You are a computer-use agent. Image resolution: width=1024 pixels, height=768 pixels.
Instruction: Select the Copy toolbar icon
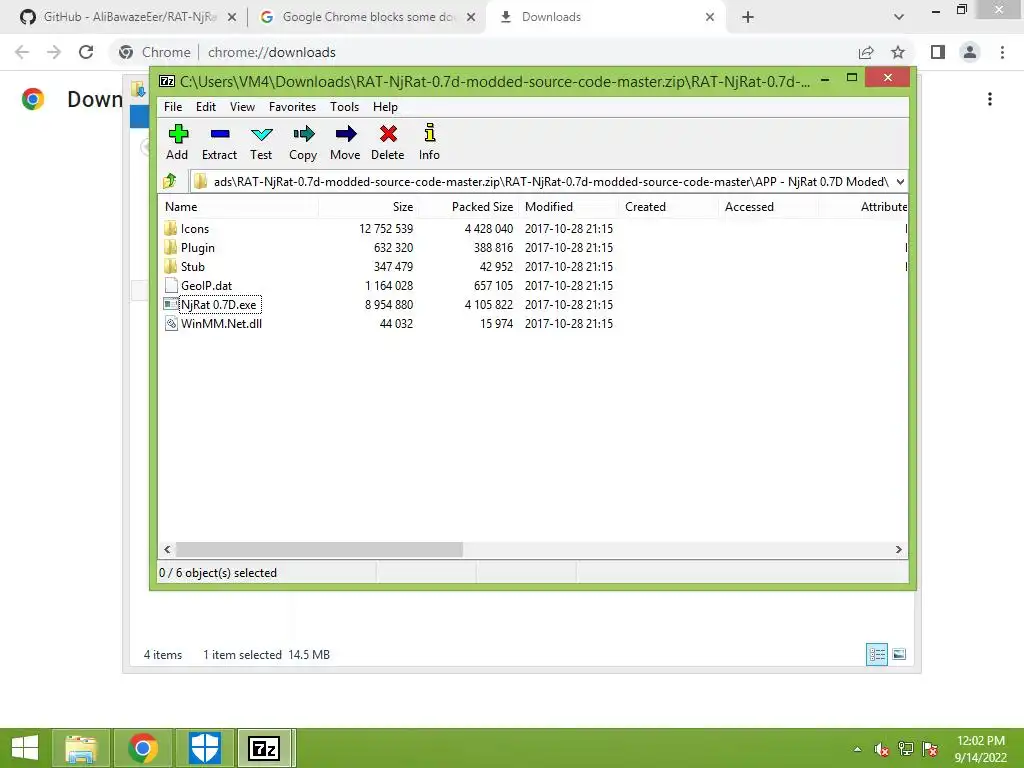click(303, 142)
